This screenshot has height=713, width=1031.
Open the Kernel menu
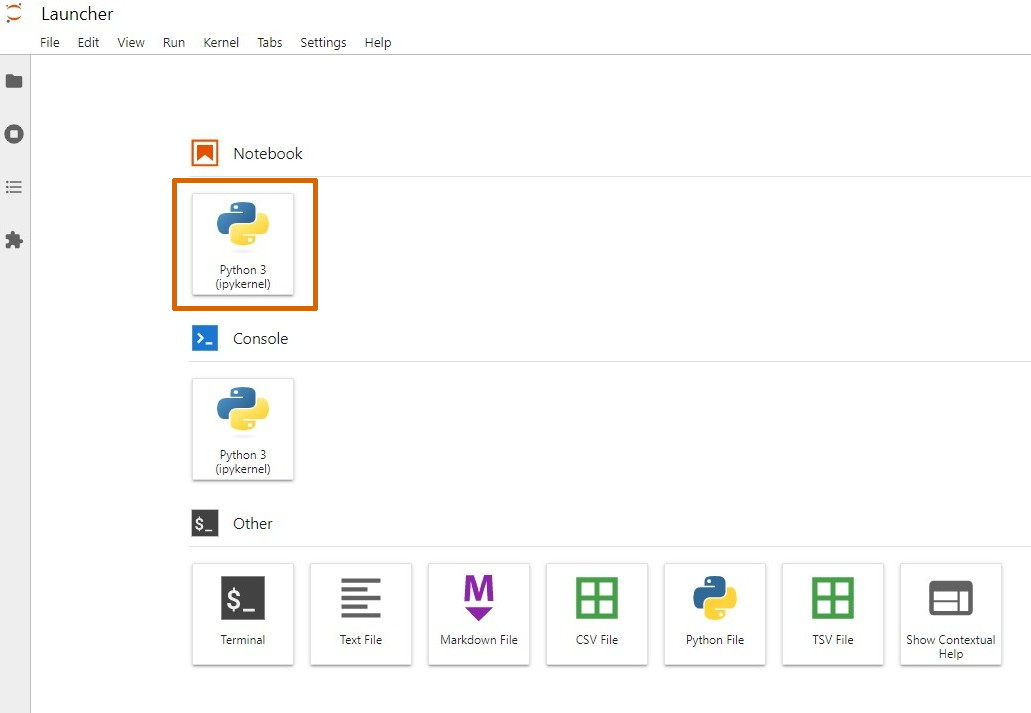221,42
